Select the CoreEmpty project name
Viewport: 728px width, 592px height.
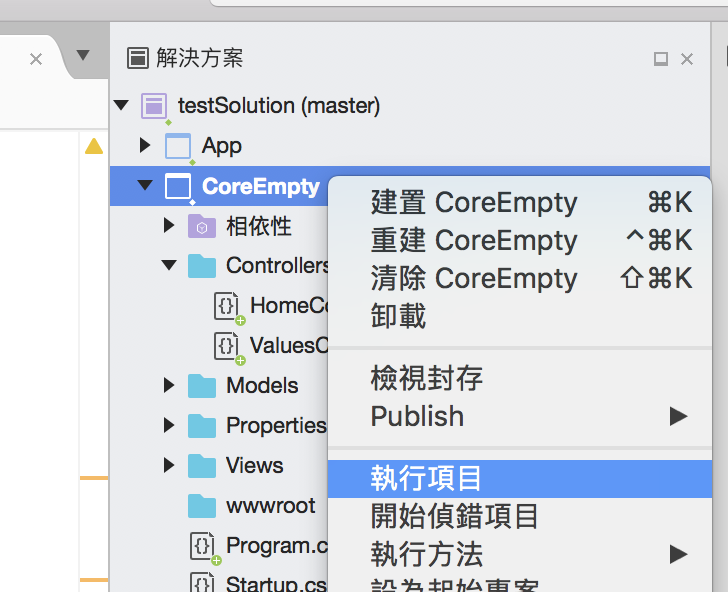click(261, 187)
